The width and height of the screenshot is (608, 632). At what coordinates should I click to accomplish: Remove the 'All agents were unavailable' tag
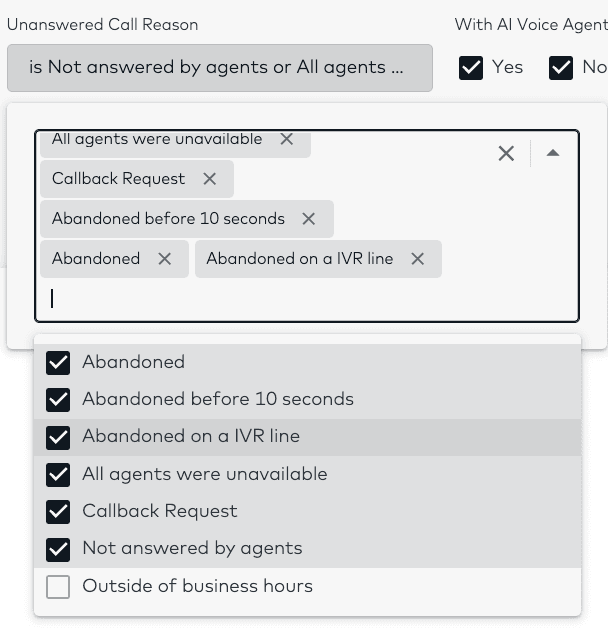(x=287, y=140)
